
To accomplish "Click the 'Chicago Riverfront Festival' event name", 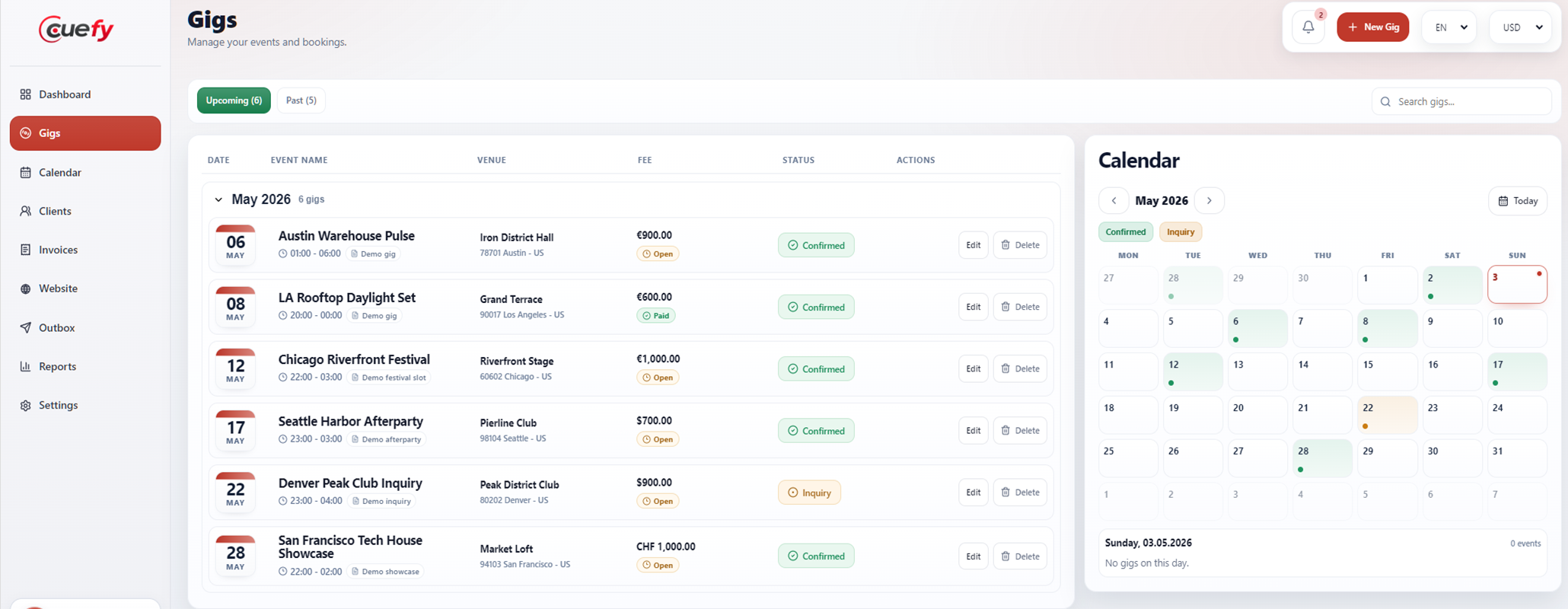I will click(x=354, y=359).
